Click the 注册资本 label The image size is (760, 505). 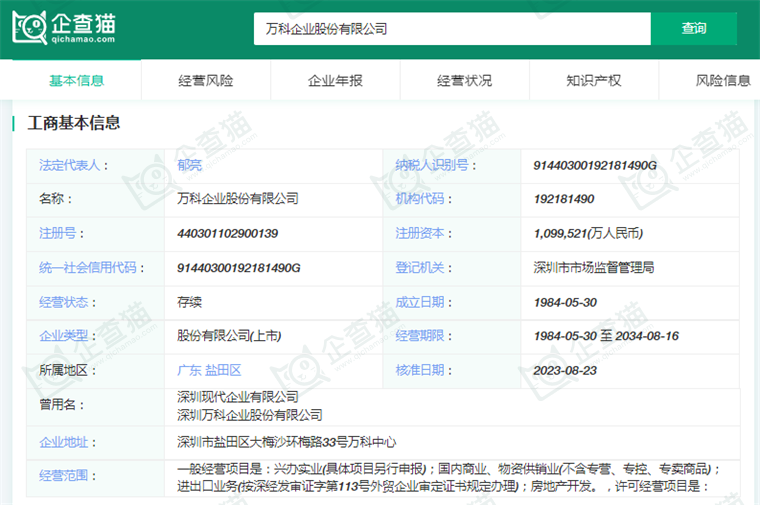[419, 233]
